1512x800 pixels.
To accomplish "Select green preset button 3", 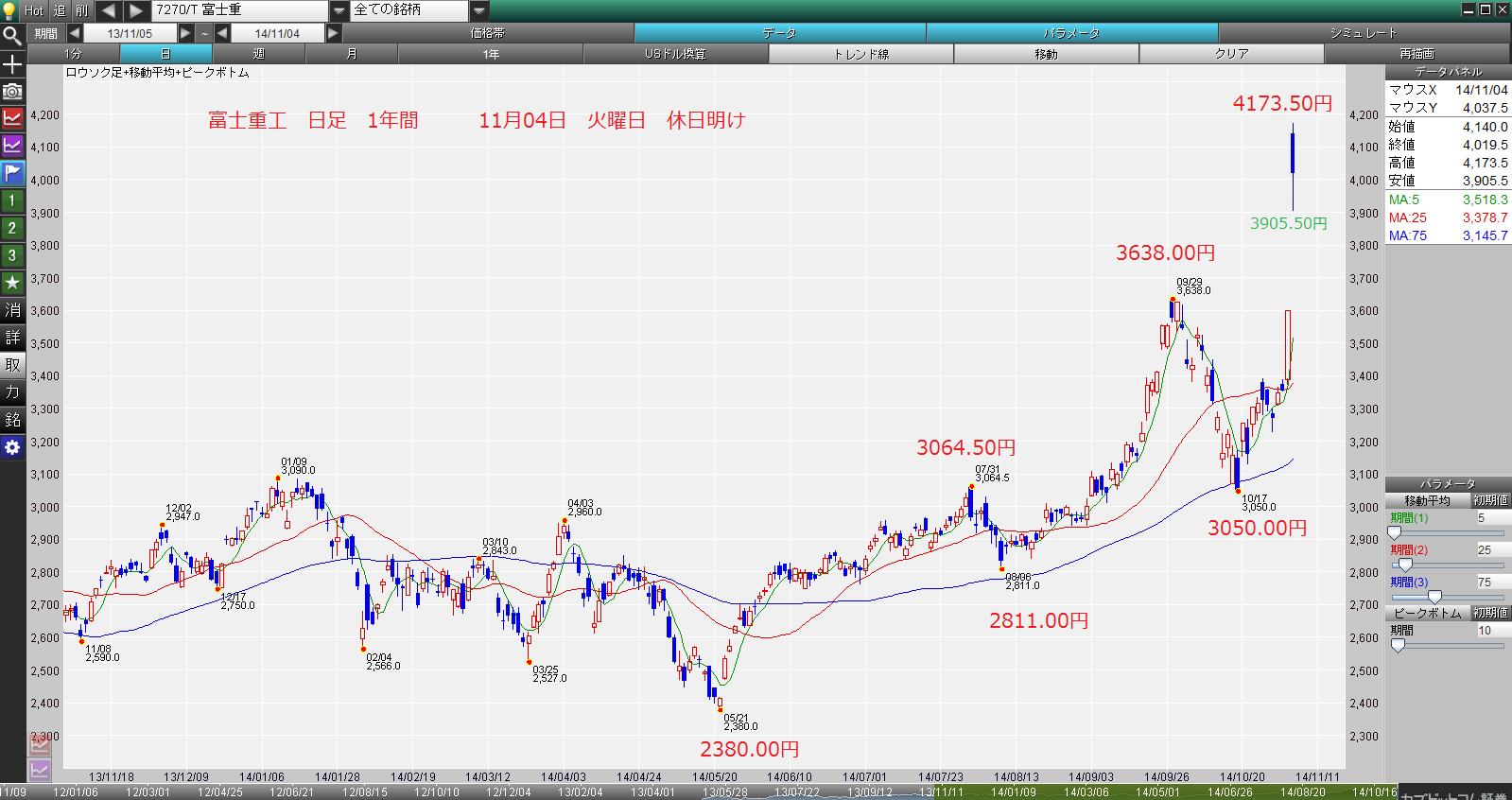I will pyautogui.click(x=12, y=255).
